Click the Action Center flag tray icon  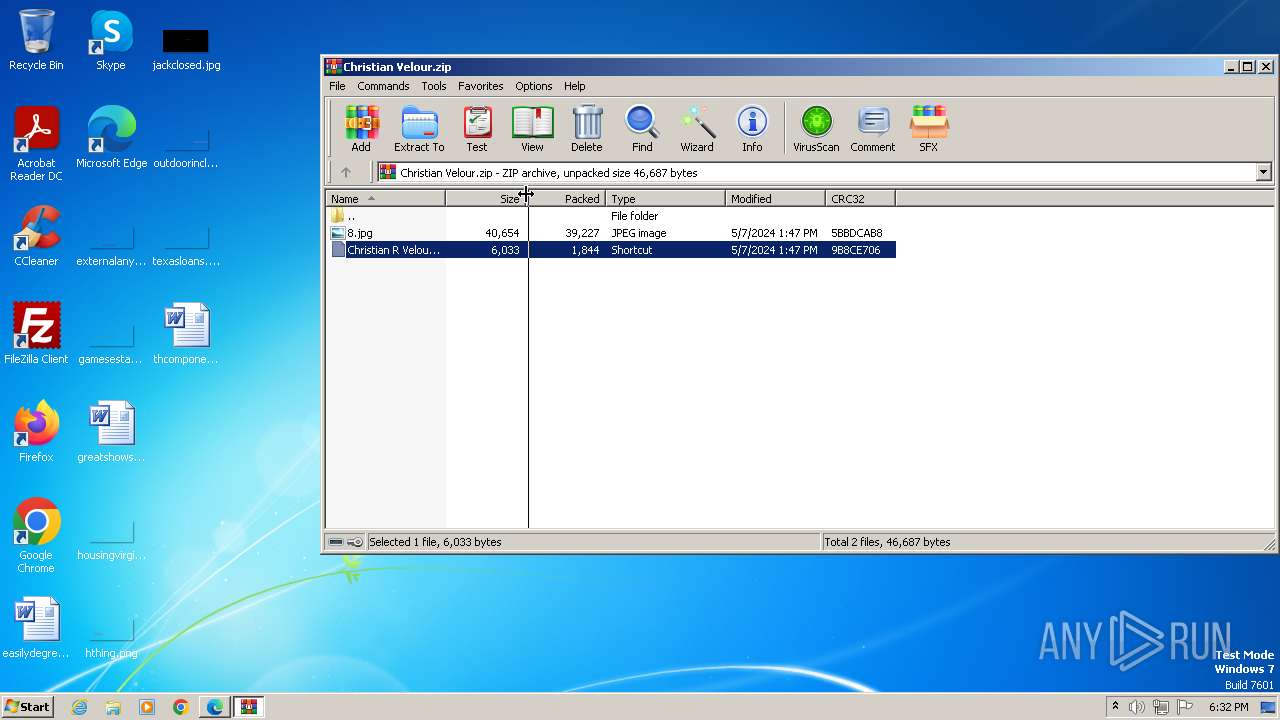coord(1185,707)
